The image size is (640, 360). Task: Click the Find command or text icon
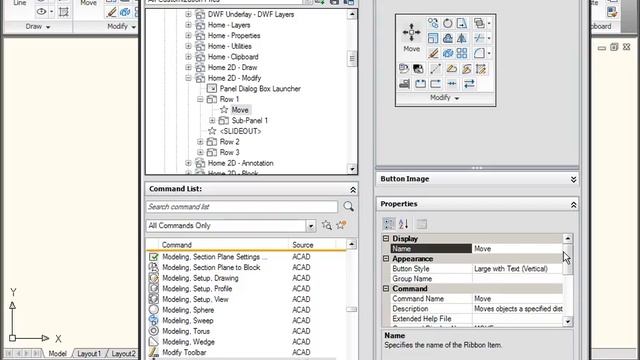coord(327,225)
